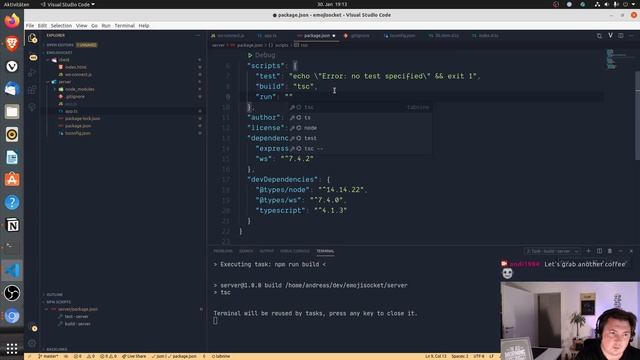
Task: Switch to the Output panel tab
Action: [x=267, y=251]
